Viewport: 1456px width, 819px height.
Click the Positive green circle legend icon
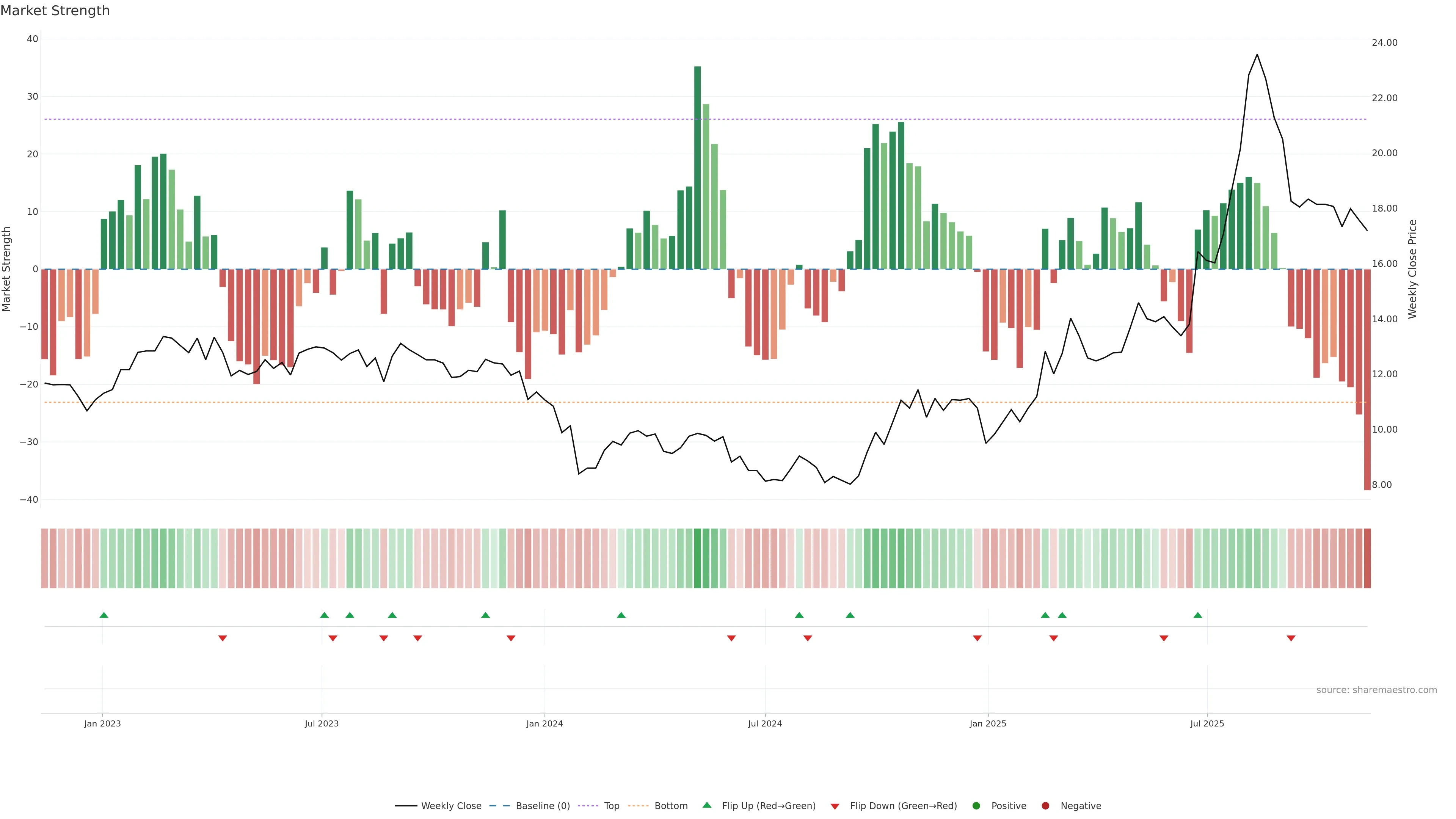tap(976, 805)
